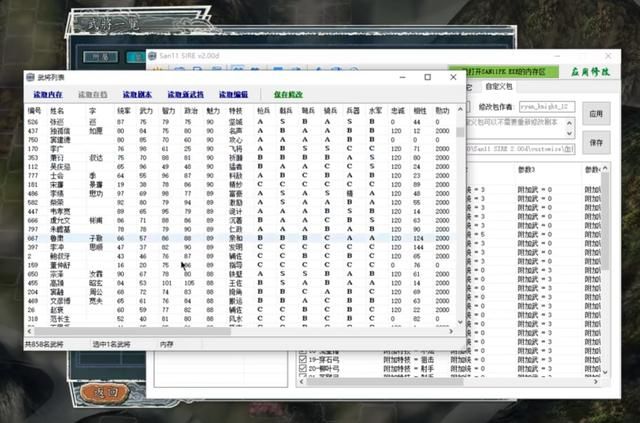Screen dimensions: 640x423
Task: Sort by the 魅力 column header
Action: [213, 111]
